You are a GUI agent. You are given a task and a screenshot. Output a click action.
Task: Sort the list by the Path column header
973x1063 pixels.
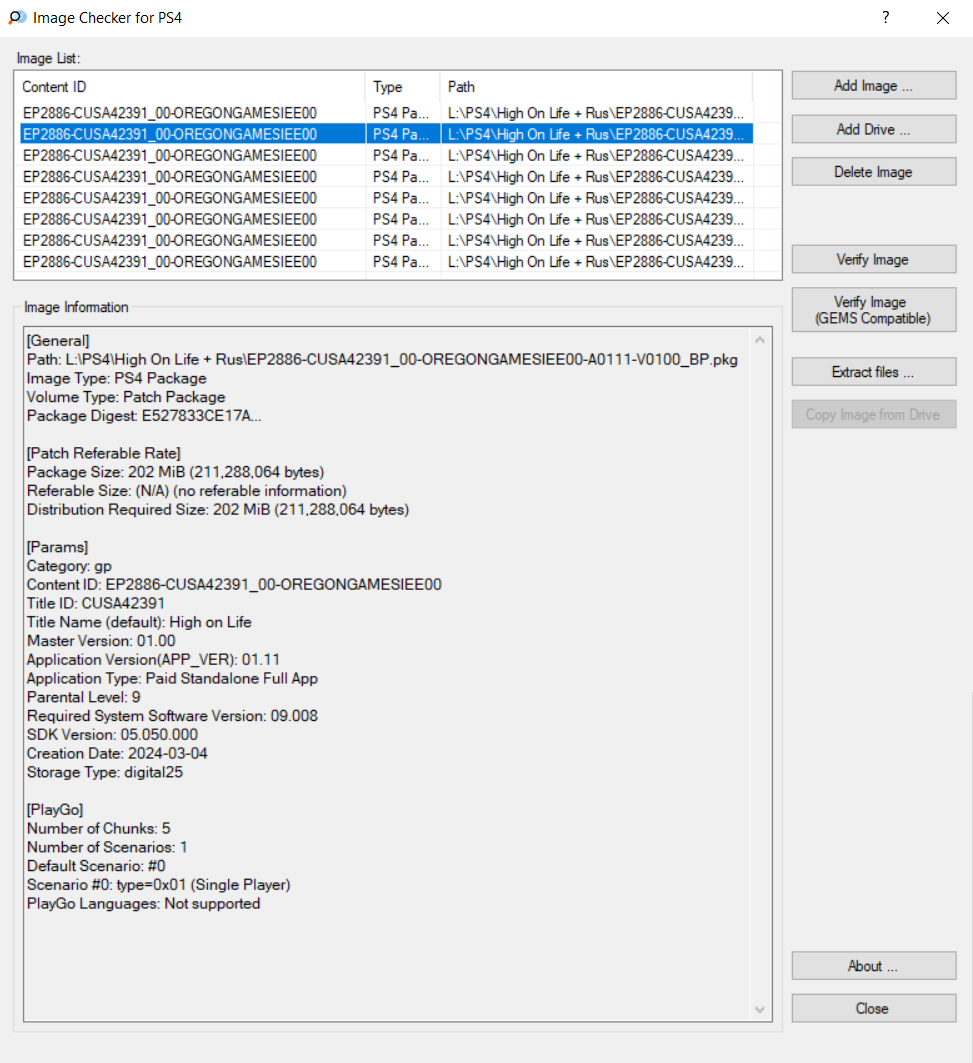(x=596, y=87)
